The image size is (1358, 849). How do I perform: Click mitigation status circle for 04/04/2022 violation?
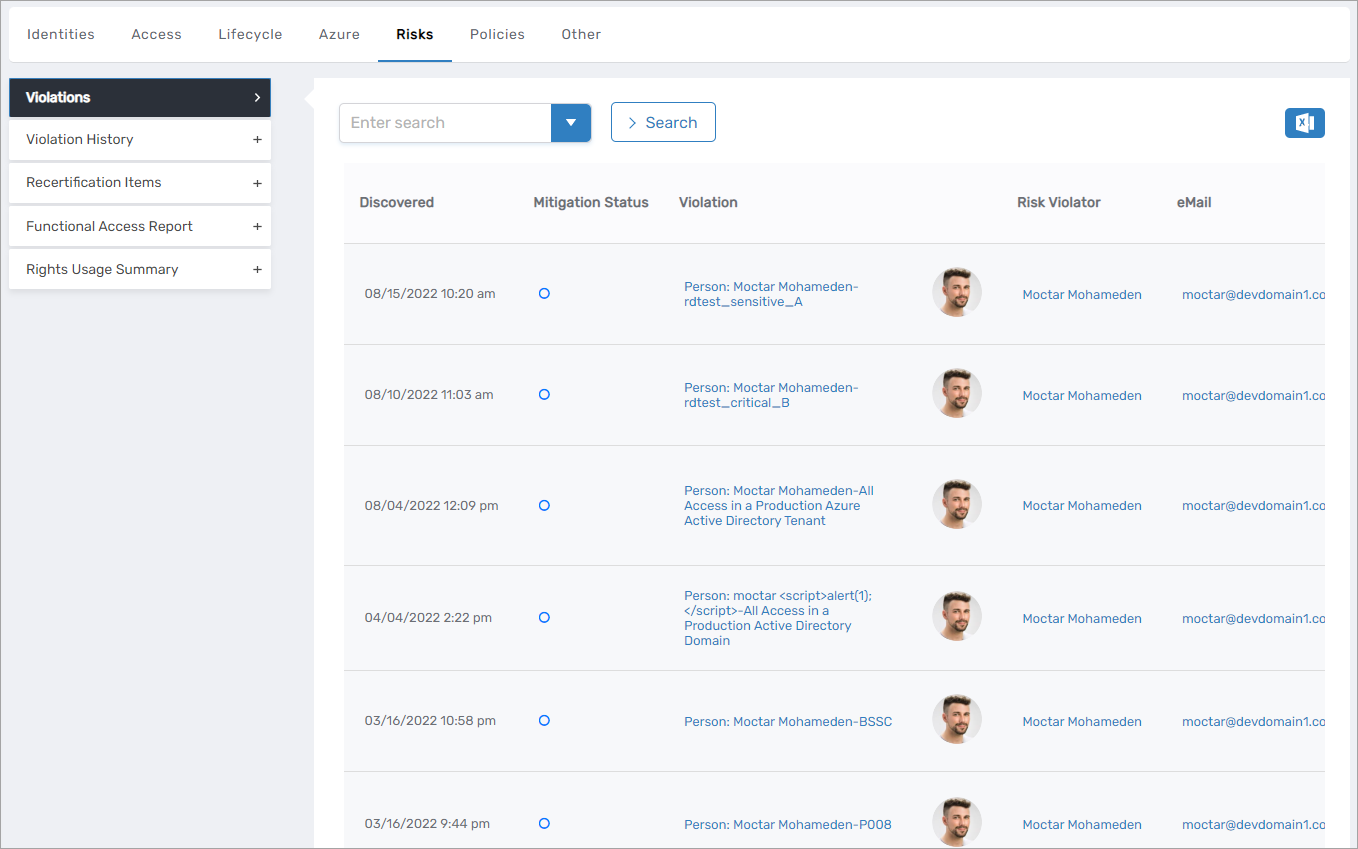[x=544, y=618]
